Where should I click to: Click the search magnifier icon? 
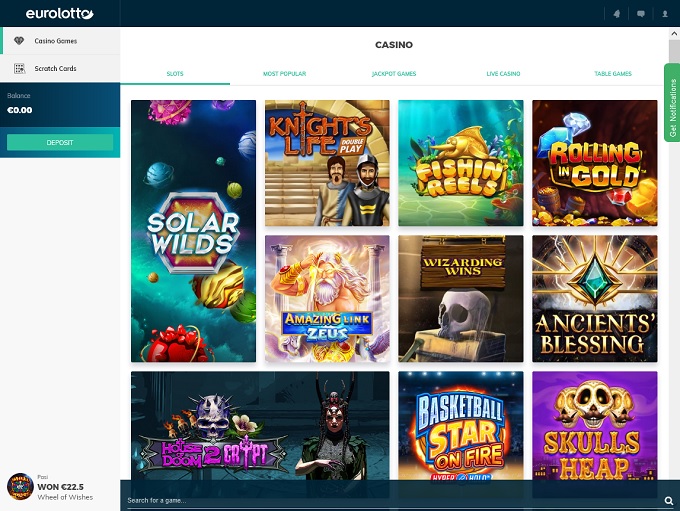pyautogui.click(x=669, y=500)
